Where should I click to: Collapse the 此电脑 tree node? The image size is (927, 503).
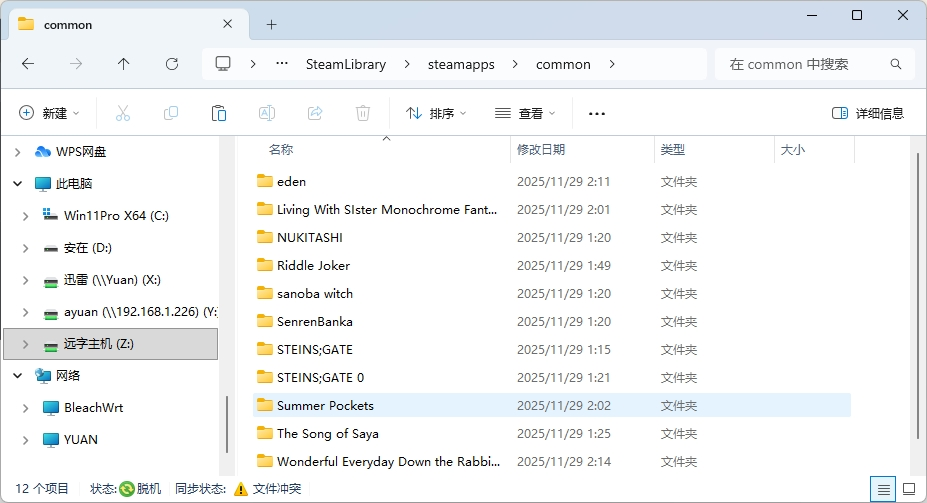click(17, 184)
